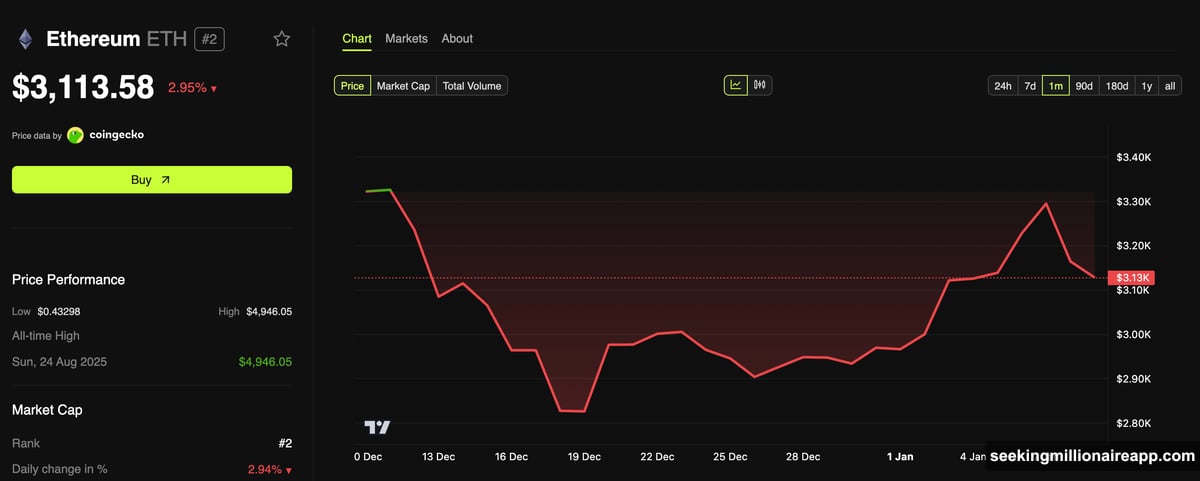Click the $3.00K price axis label

coord(1134,334)
